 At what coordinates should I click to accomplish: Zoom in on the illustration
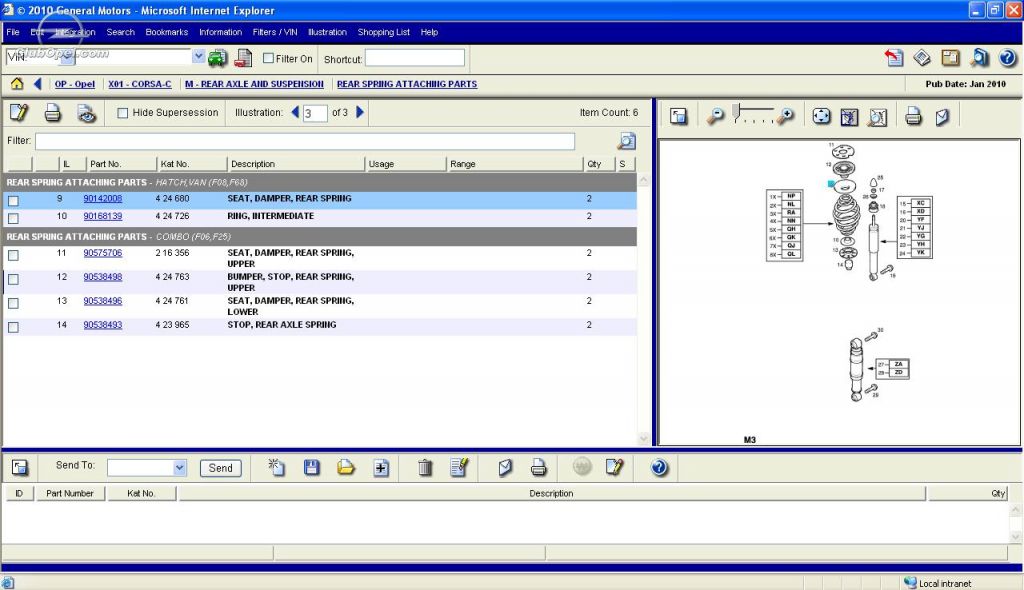coord(786,116)
